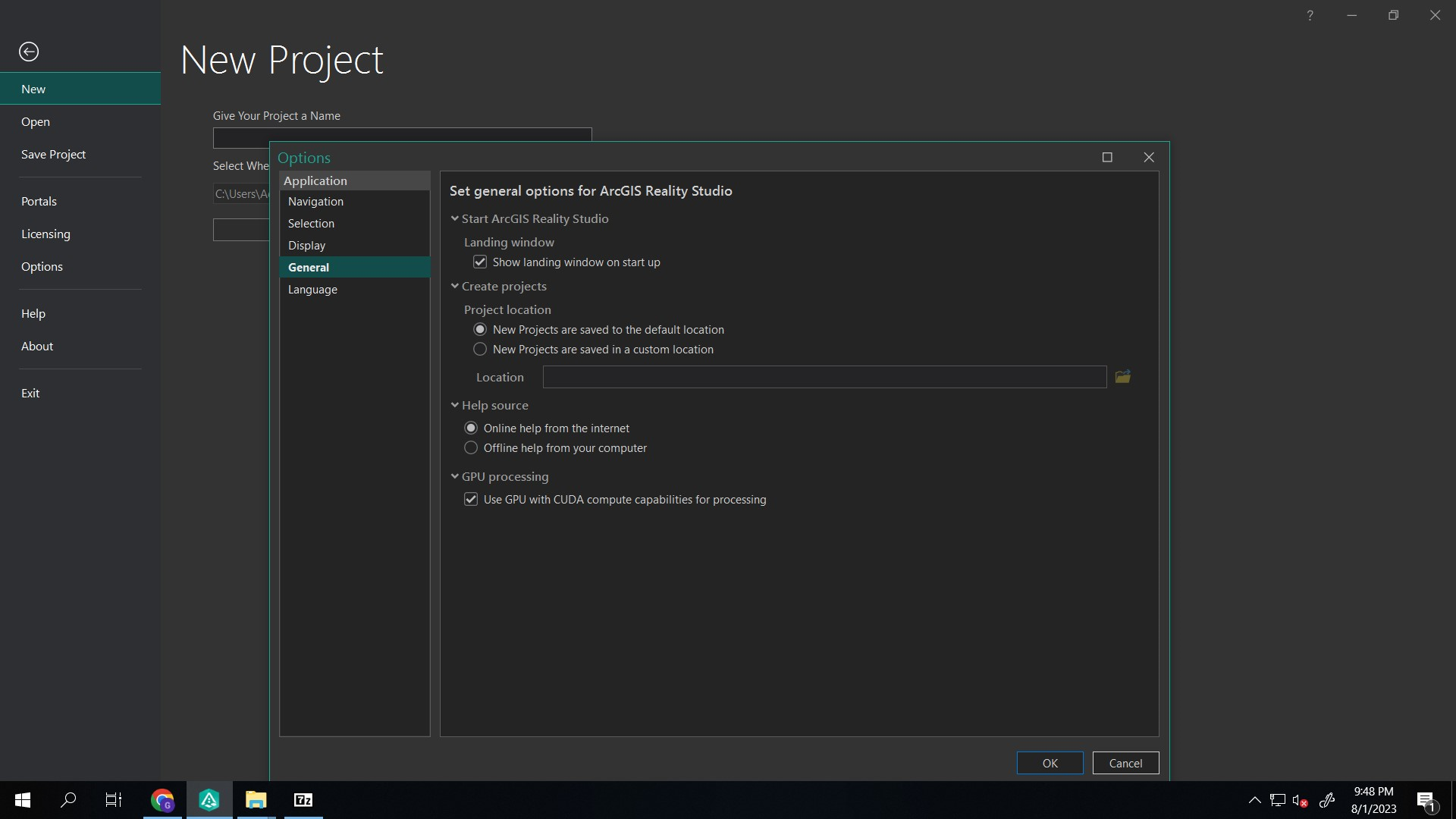Viewport: 1456px width, 819px height.
Task: Select New Projects saved to default location
Action: point(480,330)
